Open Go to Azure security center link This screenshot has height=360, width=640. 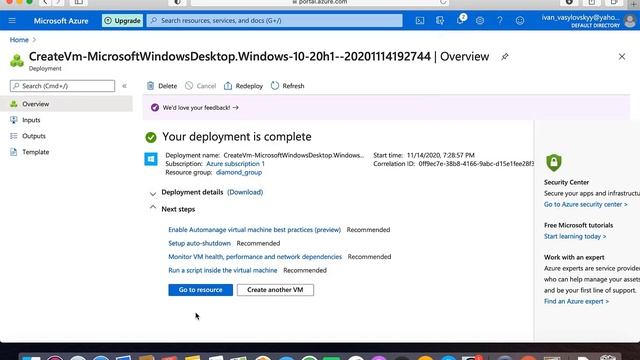pyautogui.click(x=585, y=204)
